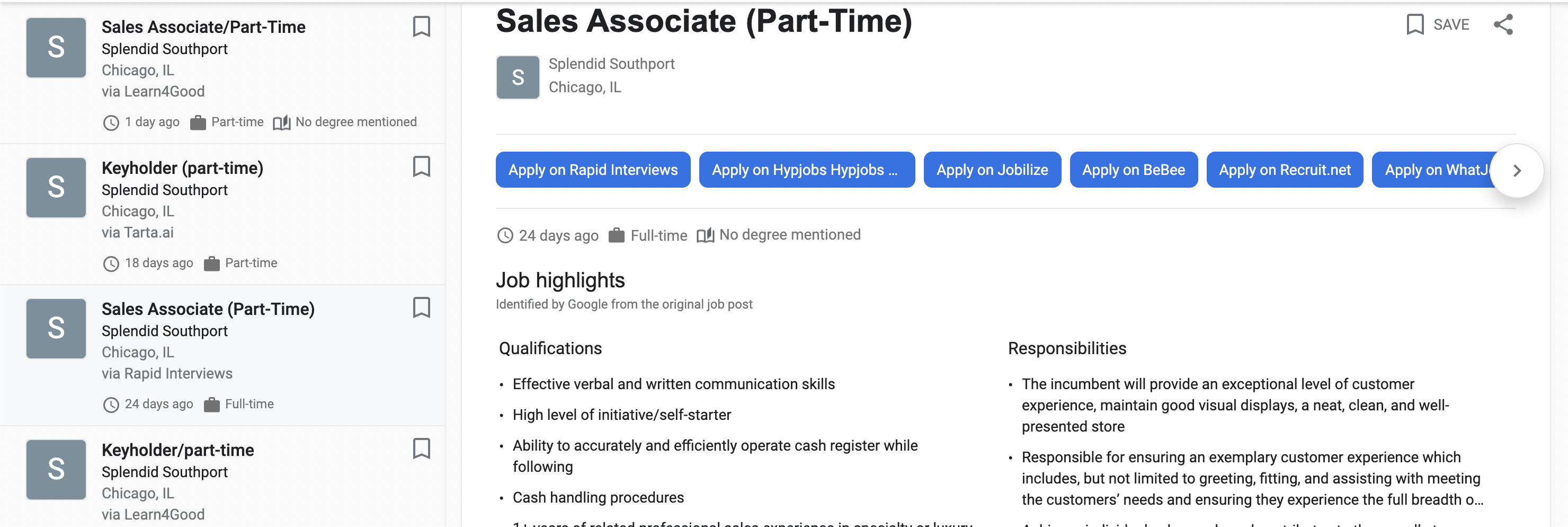
Task: Bookmark the Keyholder (part-time) listing
Action: (x=421, y=167)
